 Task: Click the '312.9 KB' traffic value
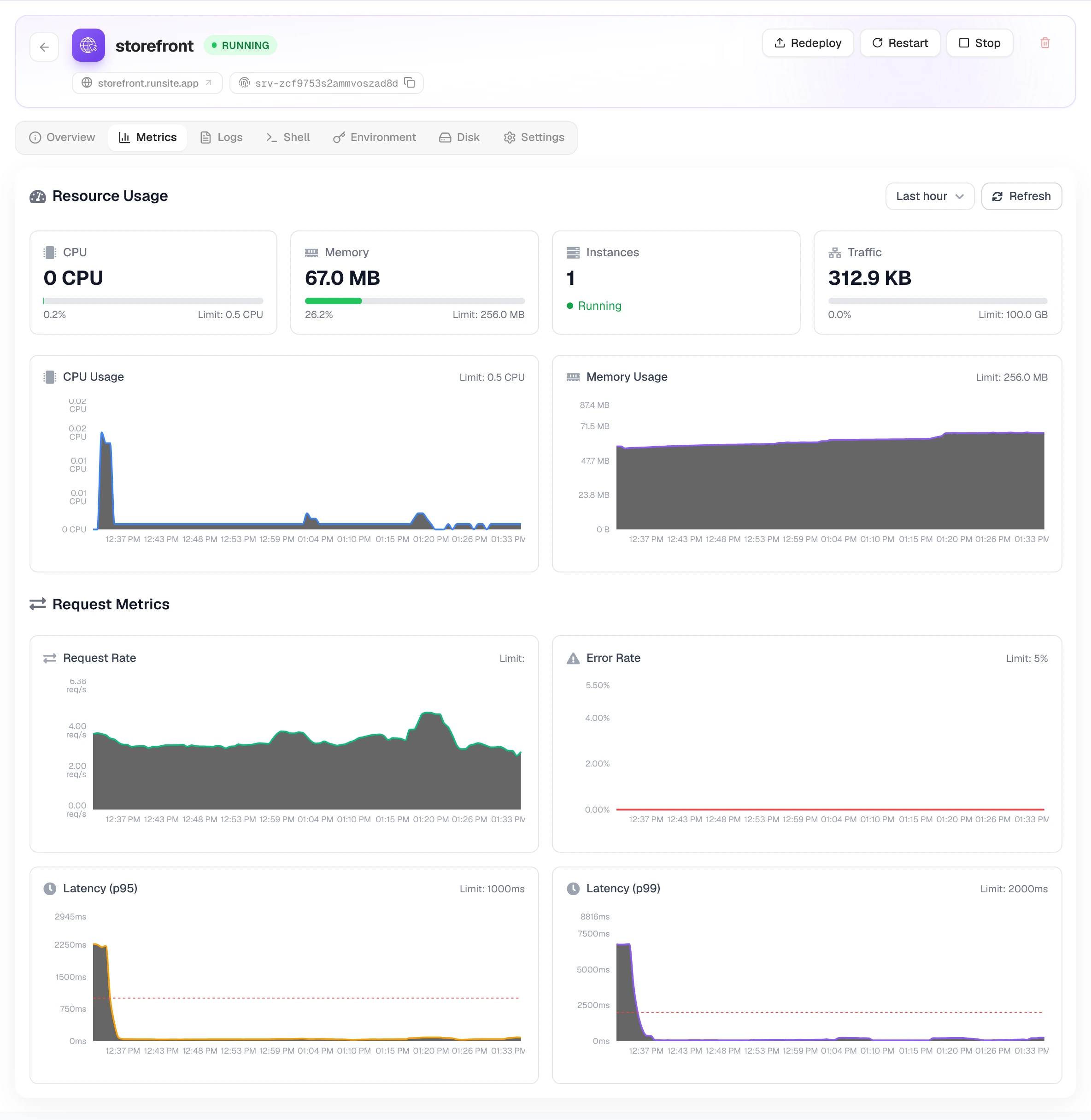(869, 278)
